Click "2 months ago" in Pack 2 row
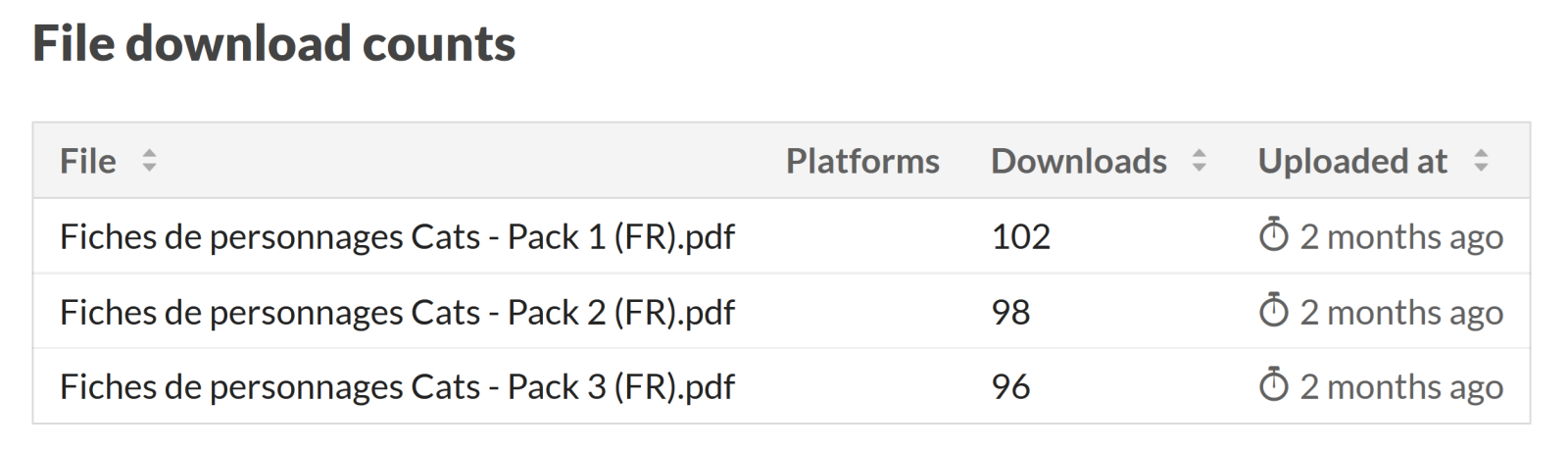The image size is (1568, 452). [1400, 312]
